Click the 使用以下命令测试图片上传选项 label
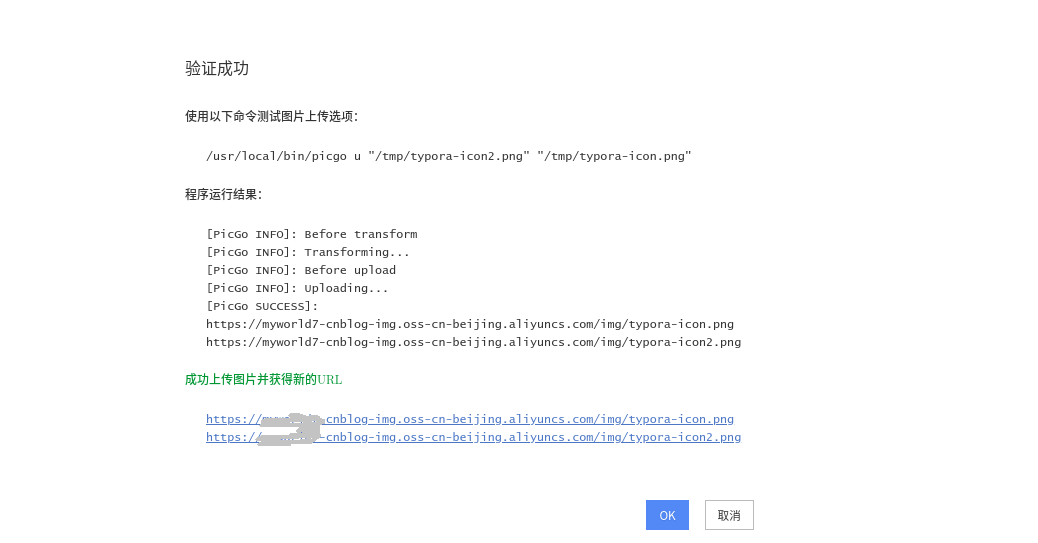Screen dimensions: 1038x543 [271, 117]
